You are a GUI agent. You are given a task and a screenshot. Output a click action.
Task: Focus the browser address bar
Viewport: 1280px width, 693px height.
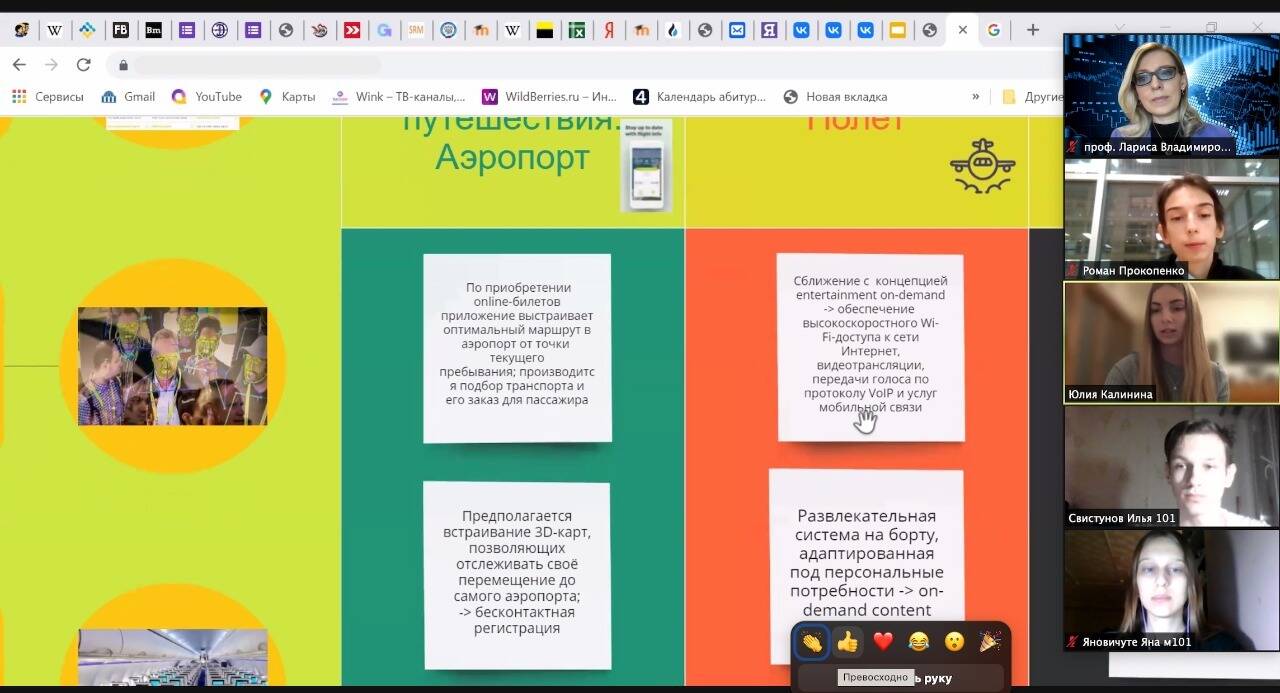(580, 65)
